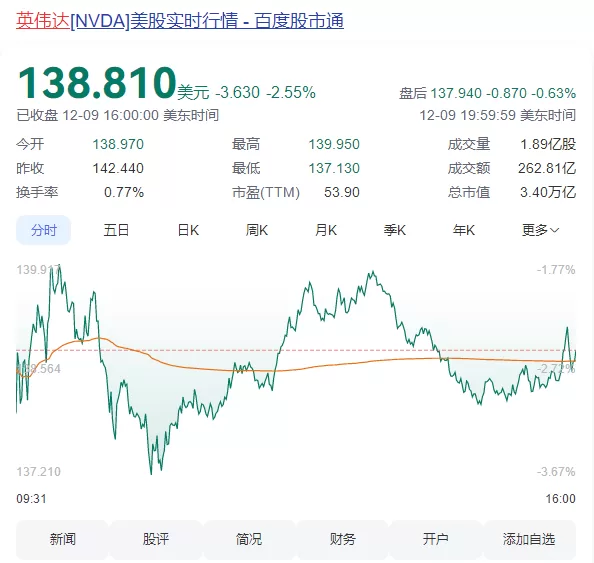Screen dimensions: 594x563
Task: Click the 开户 button
Action: tap(436, 539)
